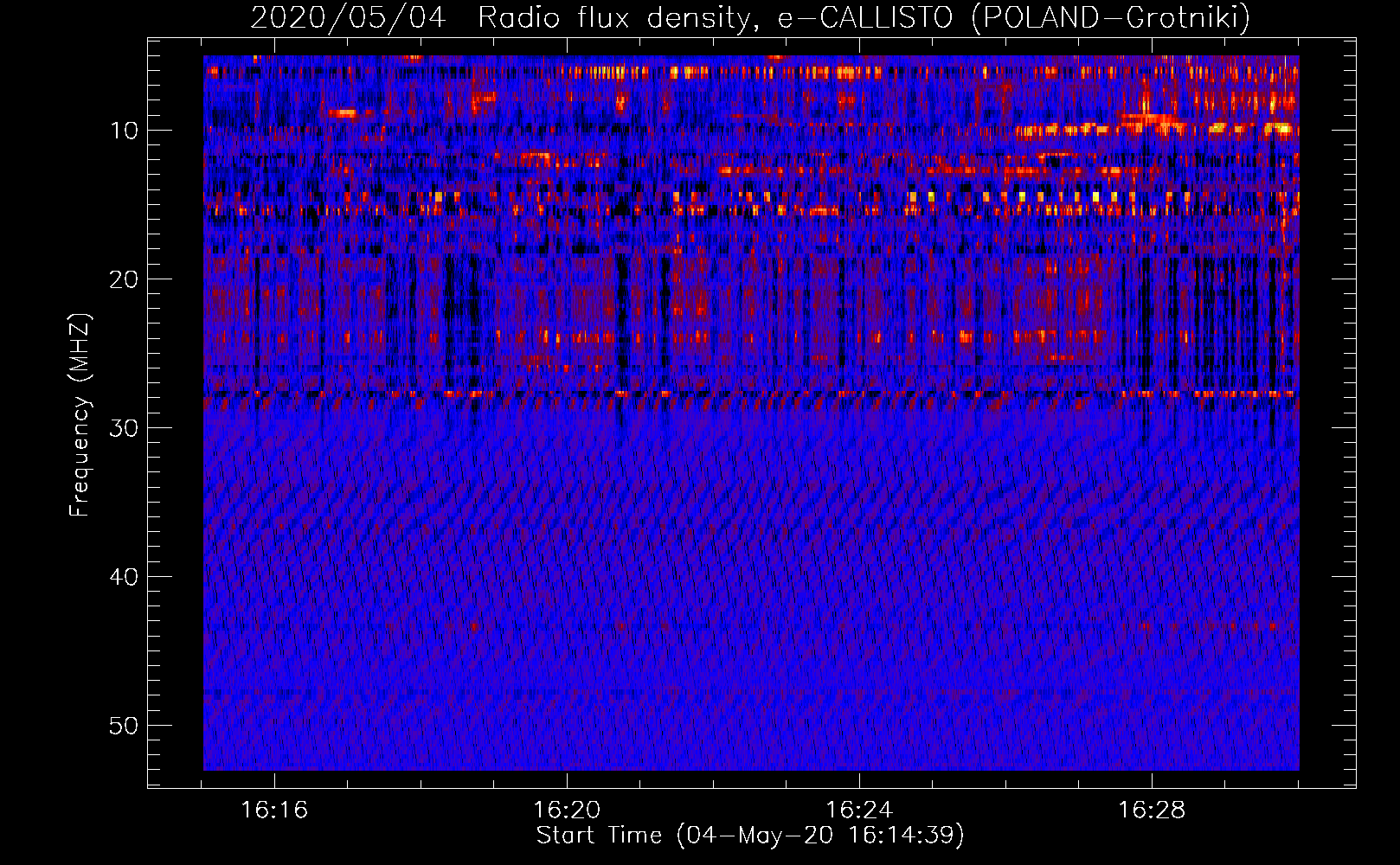Viewport: 1400px width, 865px height.
Task: Click the frequency label 50
Action: (x=124, y=726)
